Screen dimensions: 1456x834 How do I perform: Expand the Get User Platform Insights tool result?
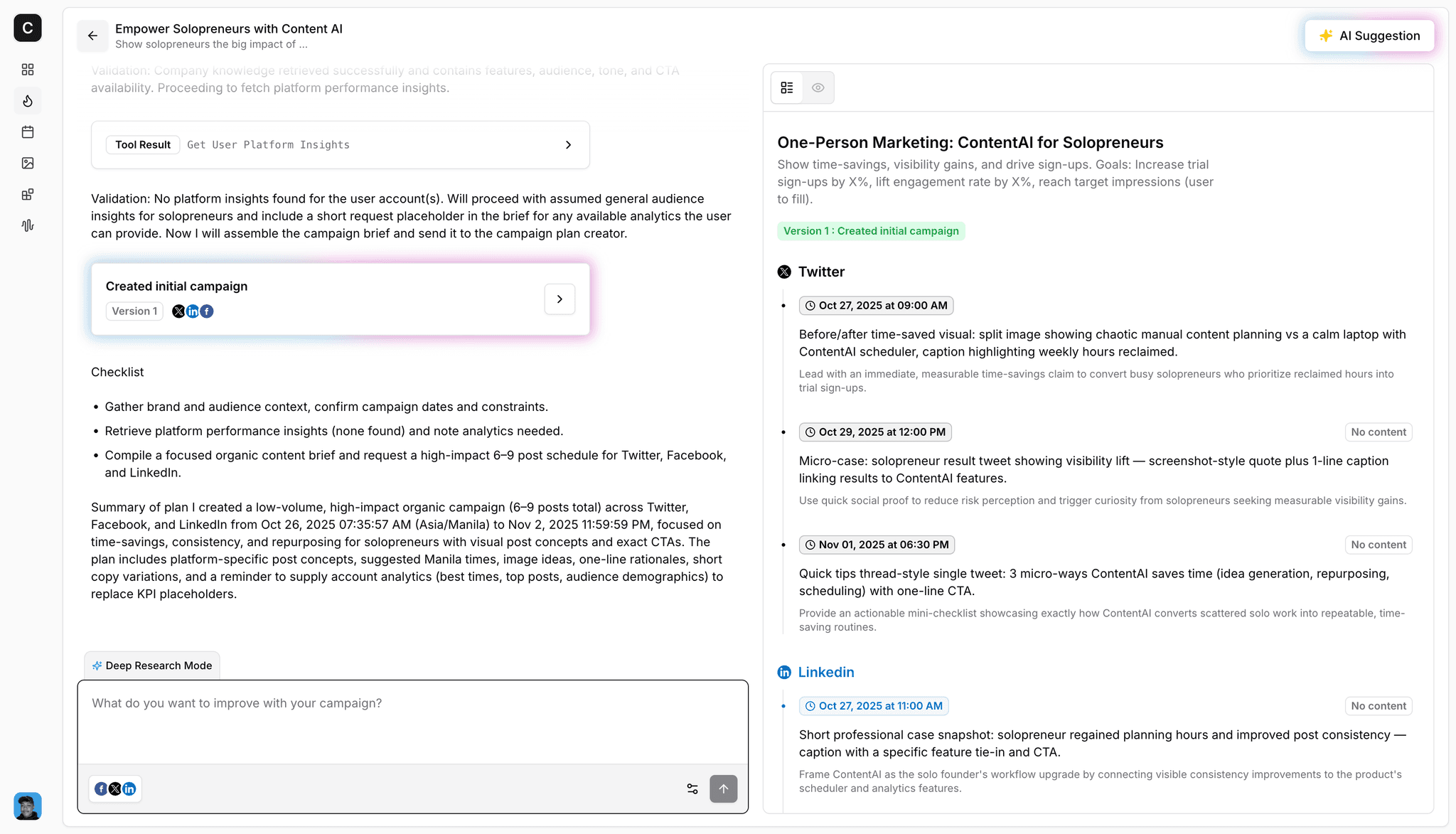pyautogui.click(x=568, y=144)
